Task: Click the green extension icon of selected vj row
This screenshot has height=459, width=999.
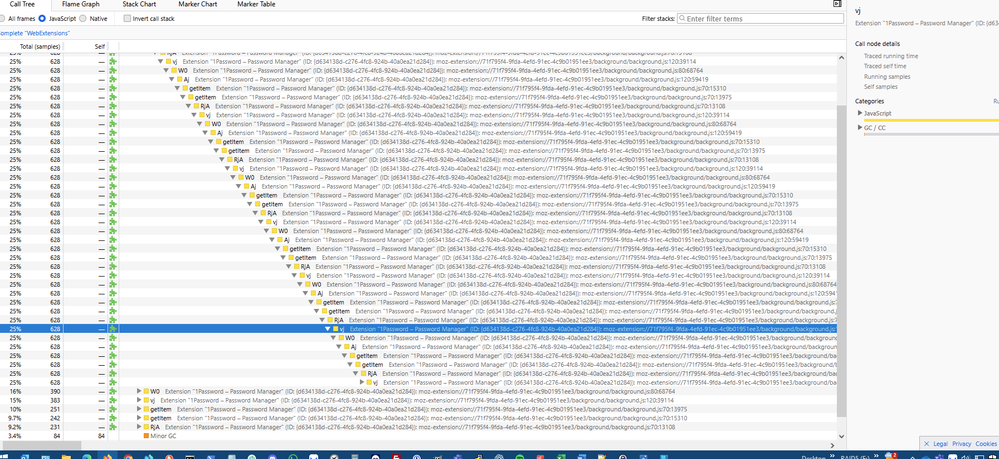Action: (113, 328)
